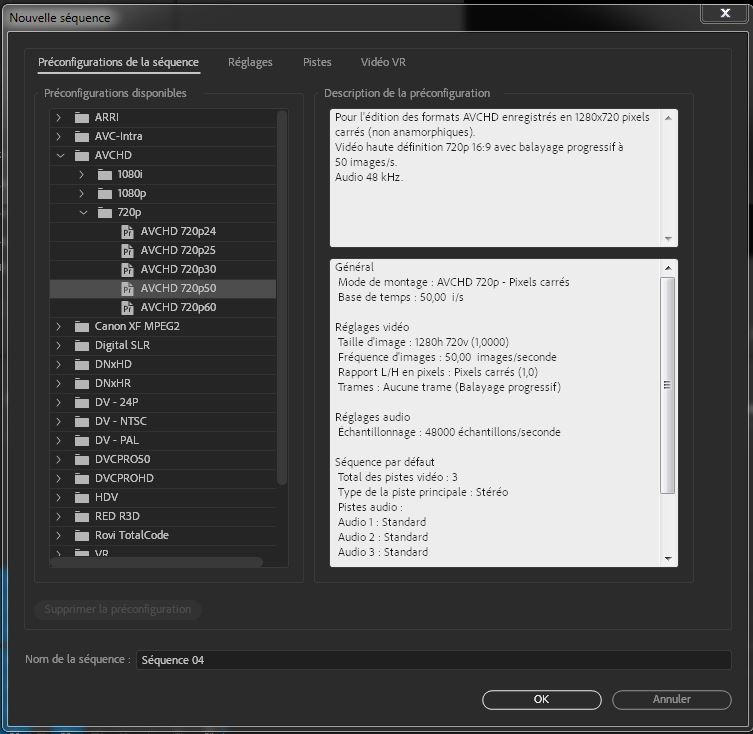Select the AVCHD 720p25 preset
Screen dimensions: 753x734
pos(163,250)
